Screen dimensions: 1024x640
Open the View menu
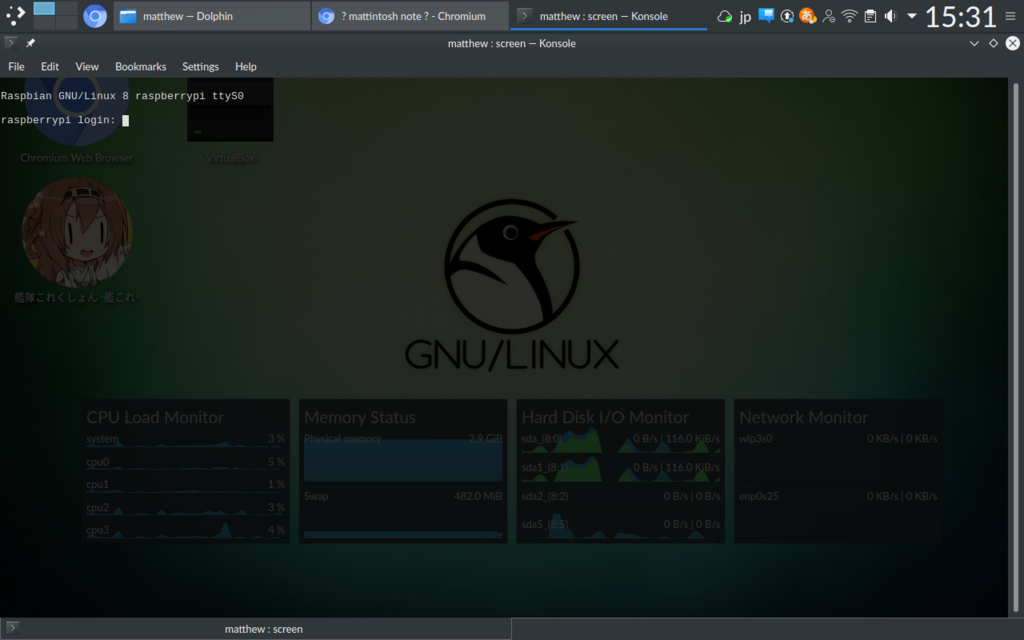tap(87, 67)
